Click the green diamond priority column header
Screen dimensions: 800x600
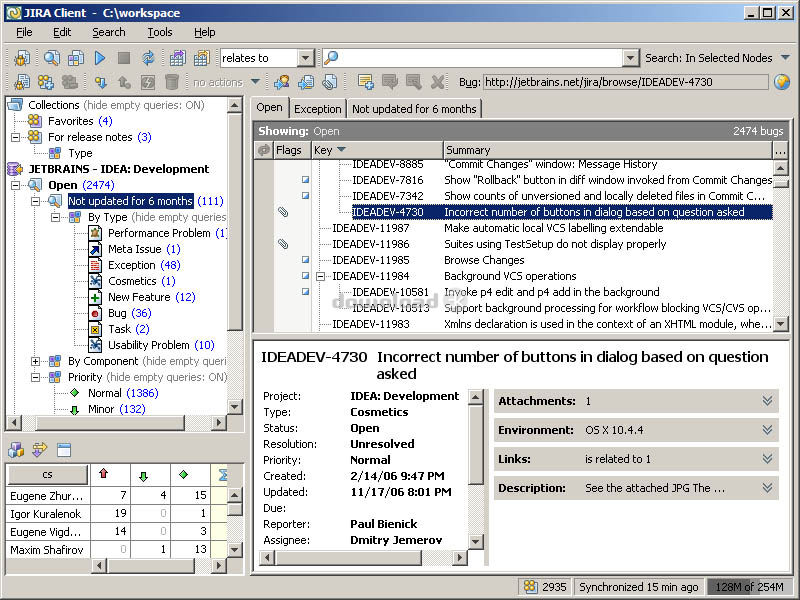[x=184, y=474]
